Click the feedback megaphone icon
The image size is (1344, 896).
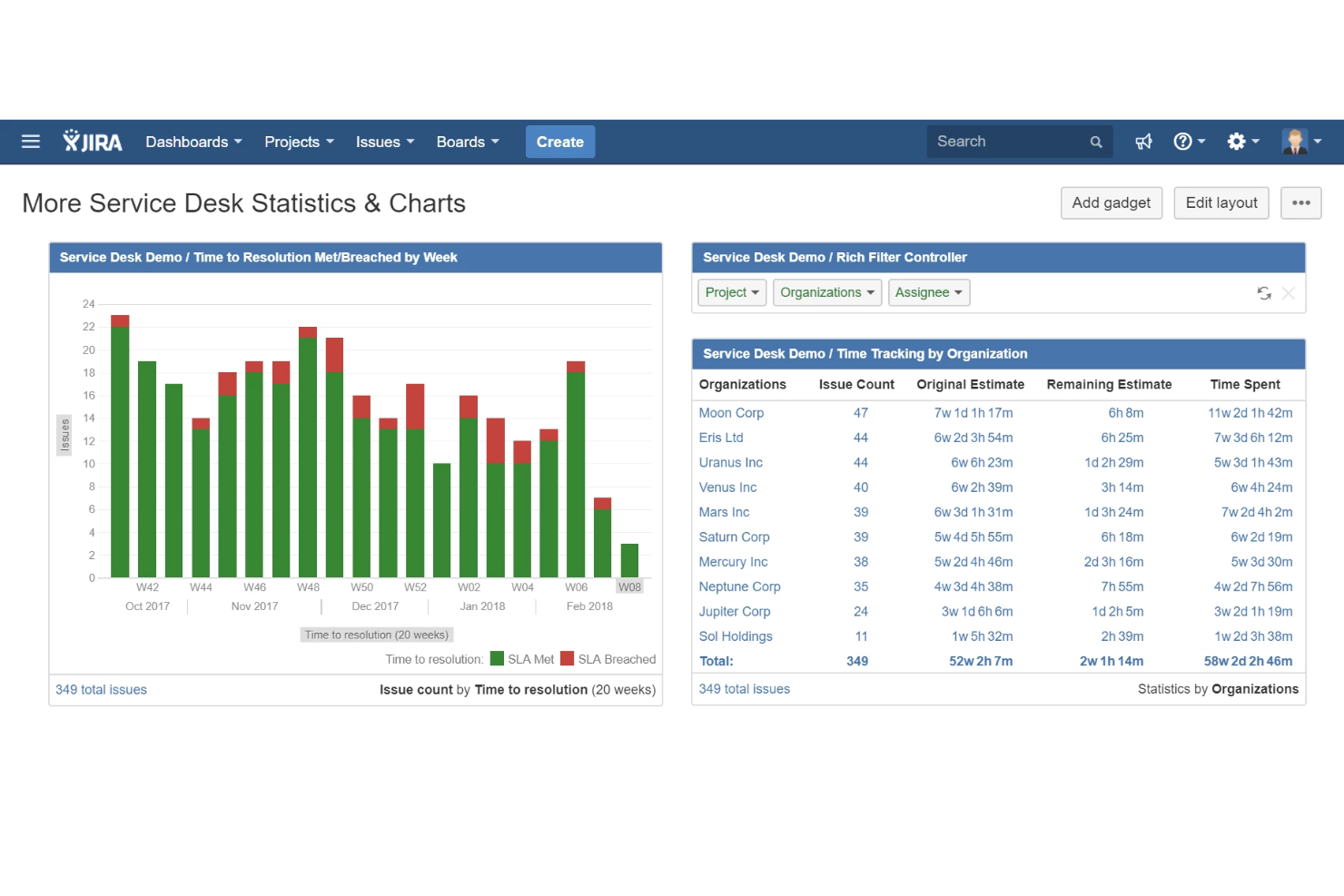point(1143,142)
